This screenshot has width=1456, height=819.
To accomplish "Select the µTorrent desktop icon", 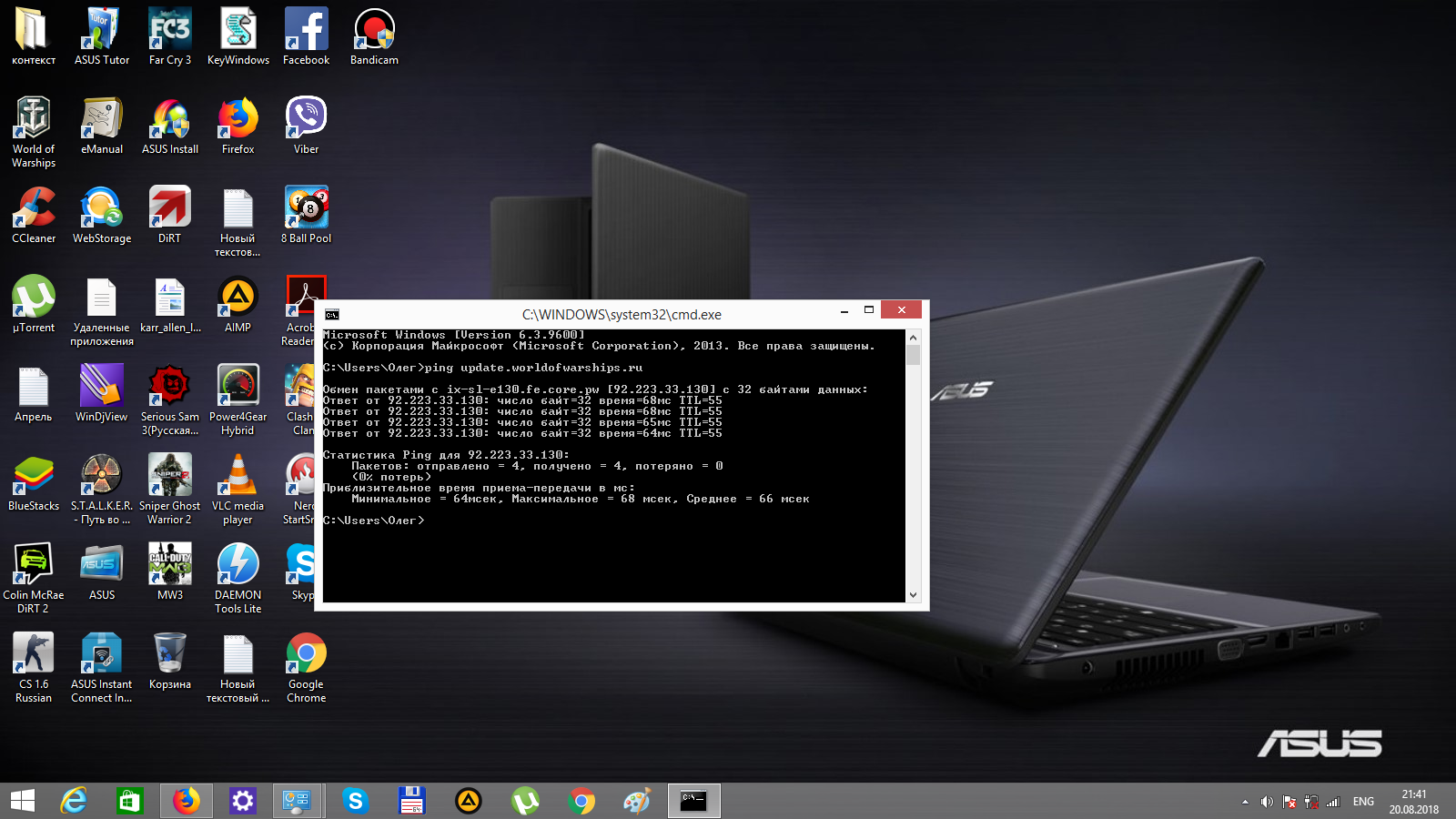I will [34, 304].
